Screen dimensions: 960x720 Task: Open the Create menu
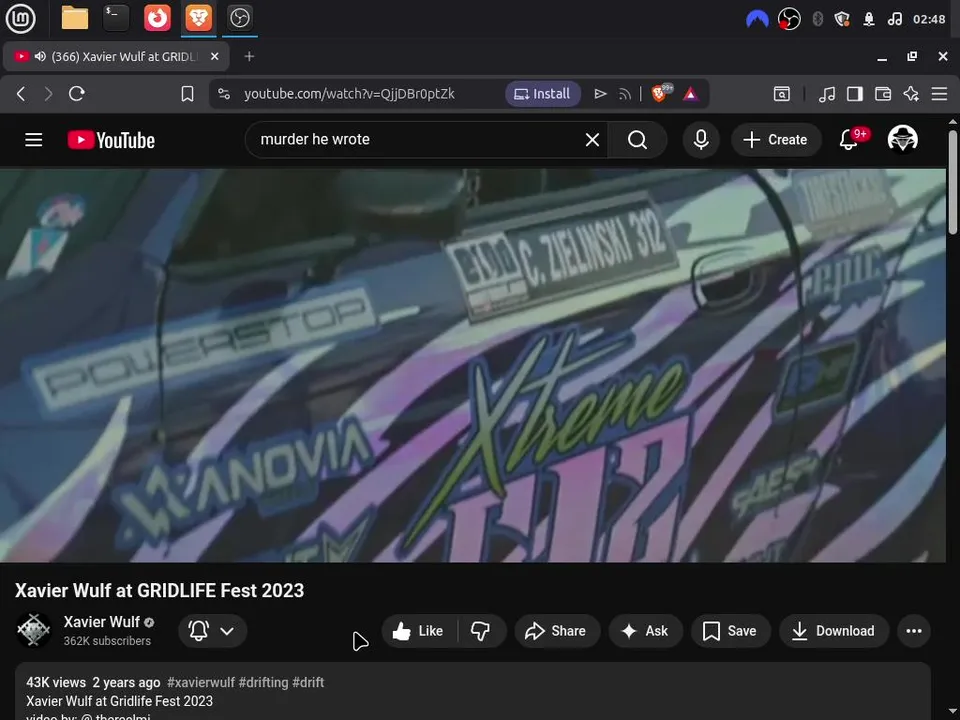[x=776, y=140]
